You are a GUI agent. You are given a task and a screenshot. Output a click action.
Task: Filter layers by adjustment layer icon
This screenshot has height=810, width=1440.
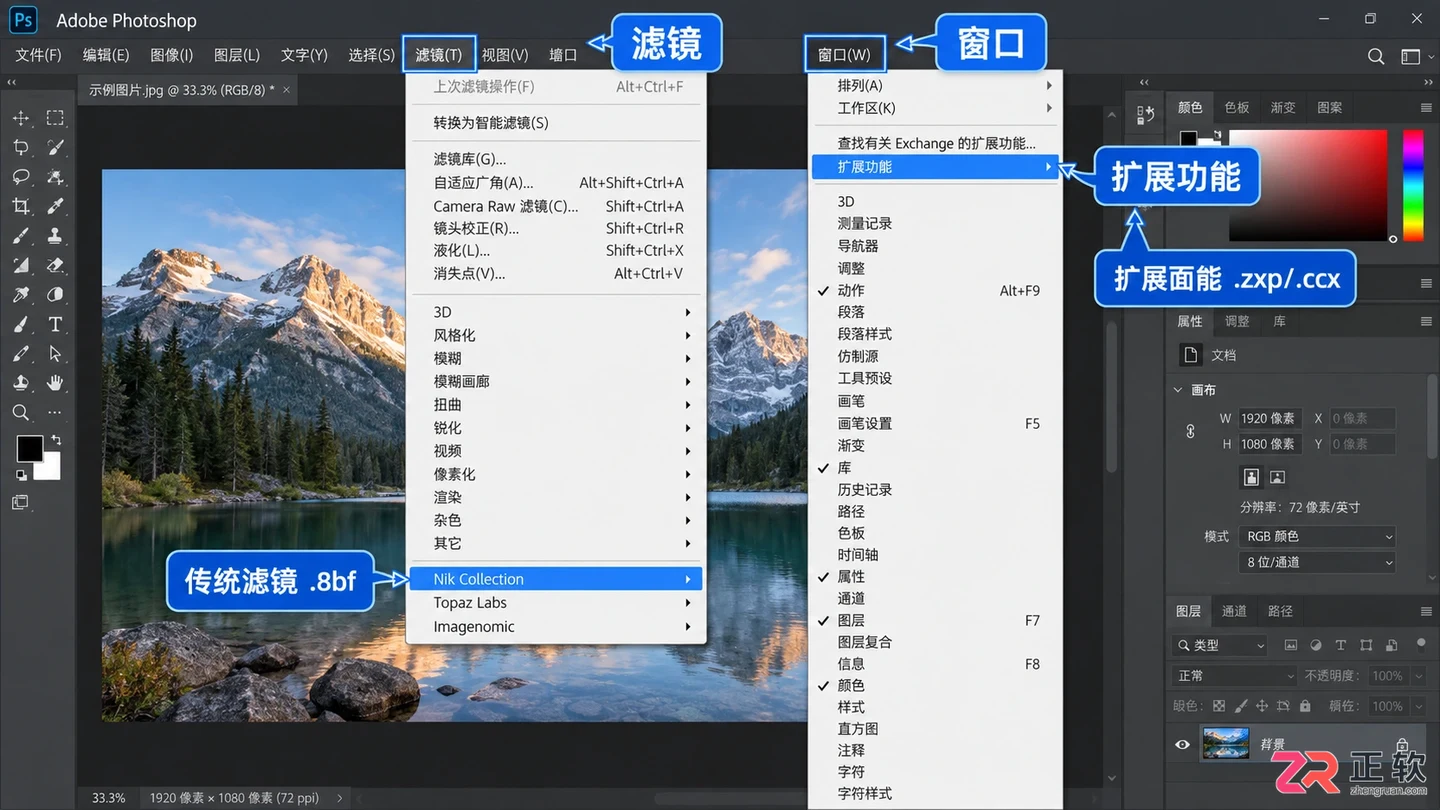(1316, 645)
